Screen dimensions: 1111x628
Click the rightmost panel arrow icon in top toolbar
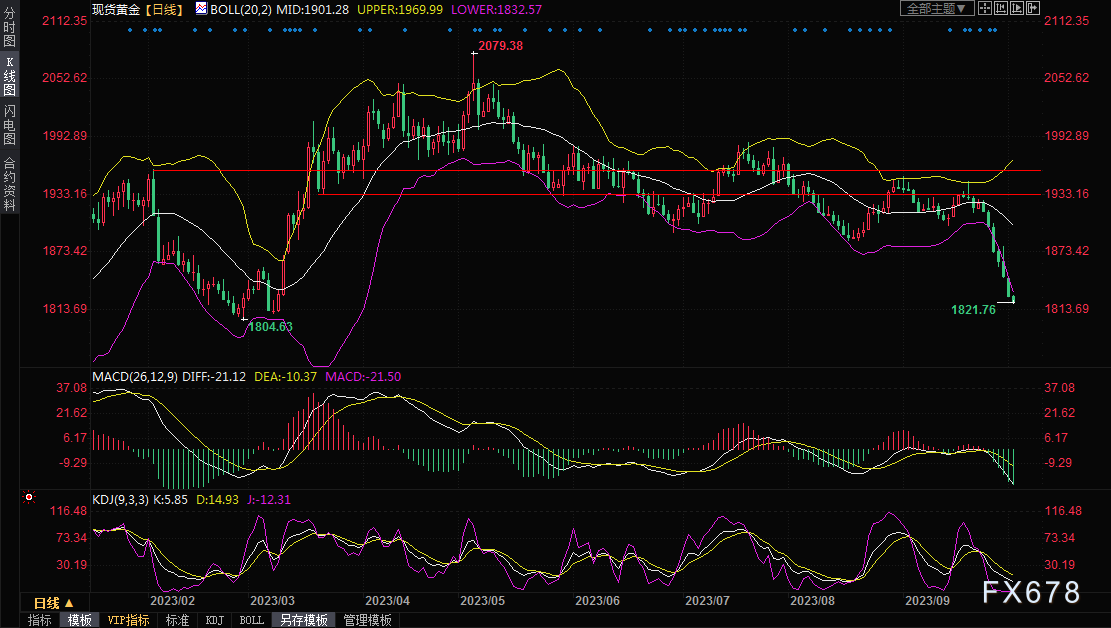[x=1032, y=8]
